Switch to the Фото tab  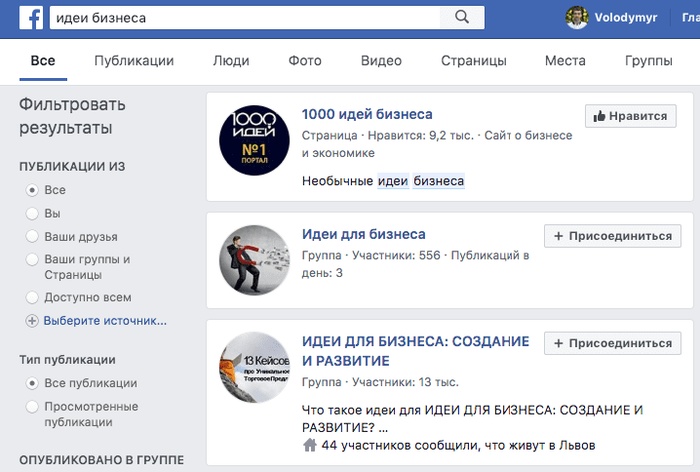[x=305, y=60]
